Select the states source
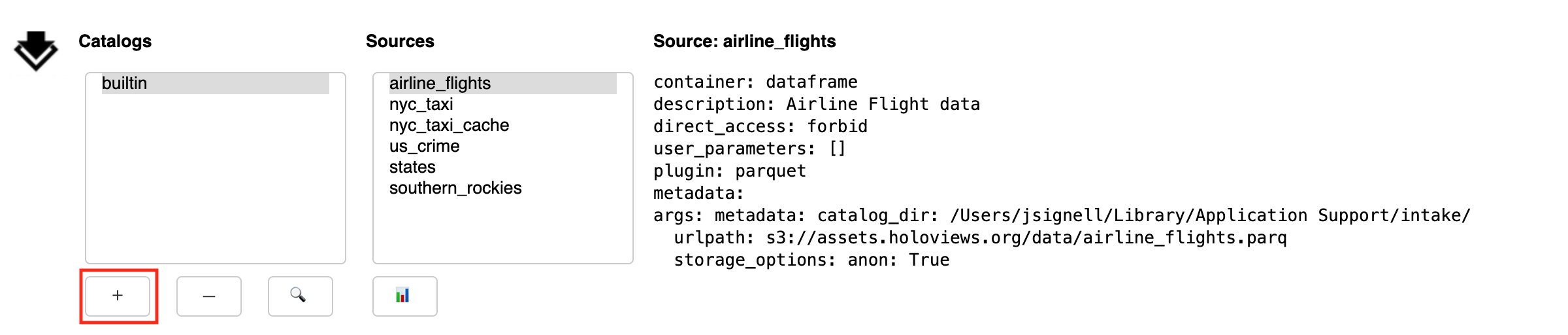The image size is (1568, 335). coord(412,167)
